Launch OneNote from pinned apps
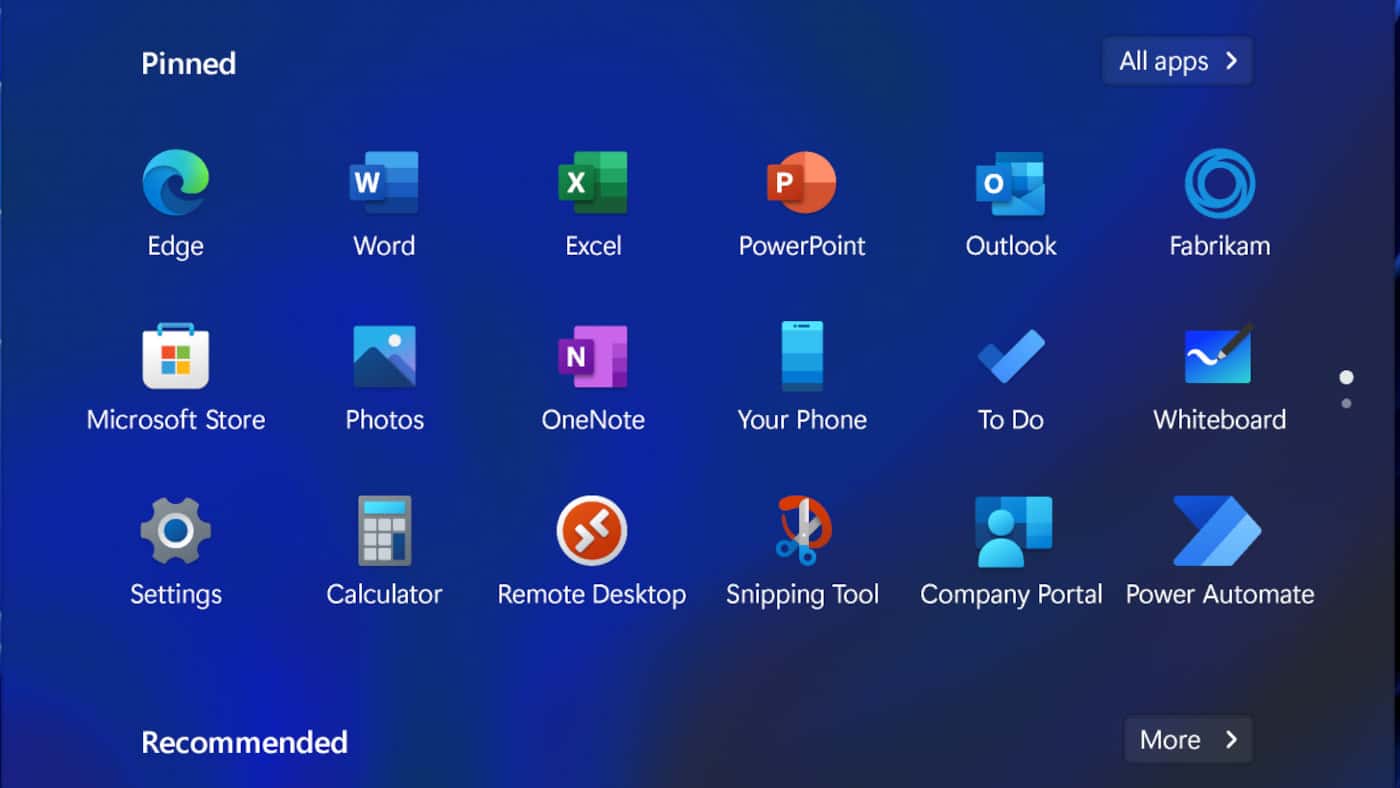Screen dimensions: 1400x788 coord(593,356)
